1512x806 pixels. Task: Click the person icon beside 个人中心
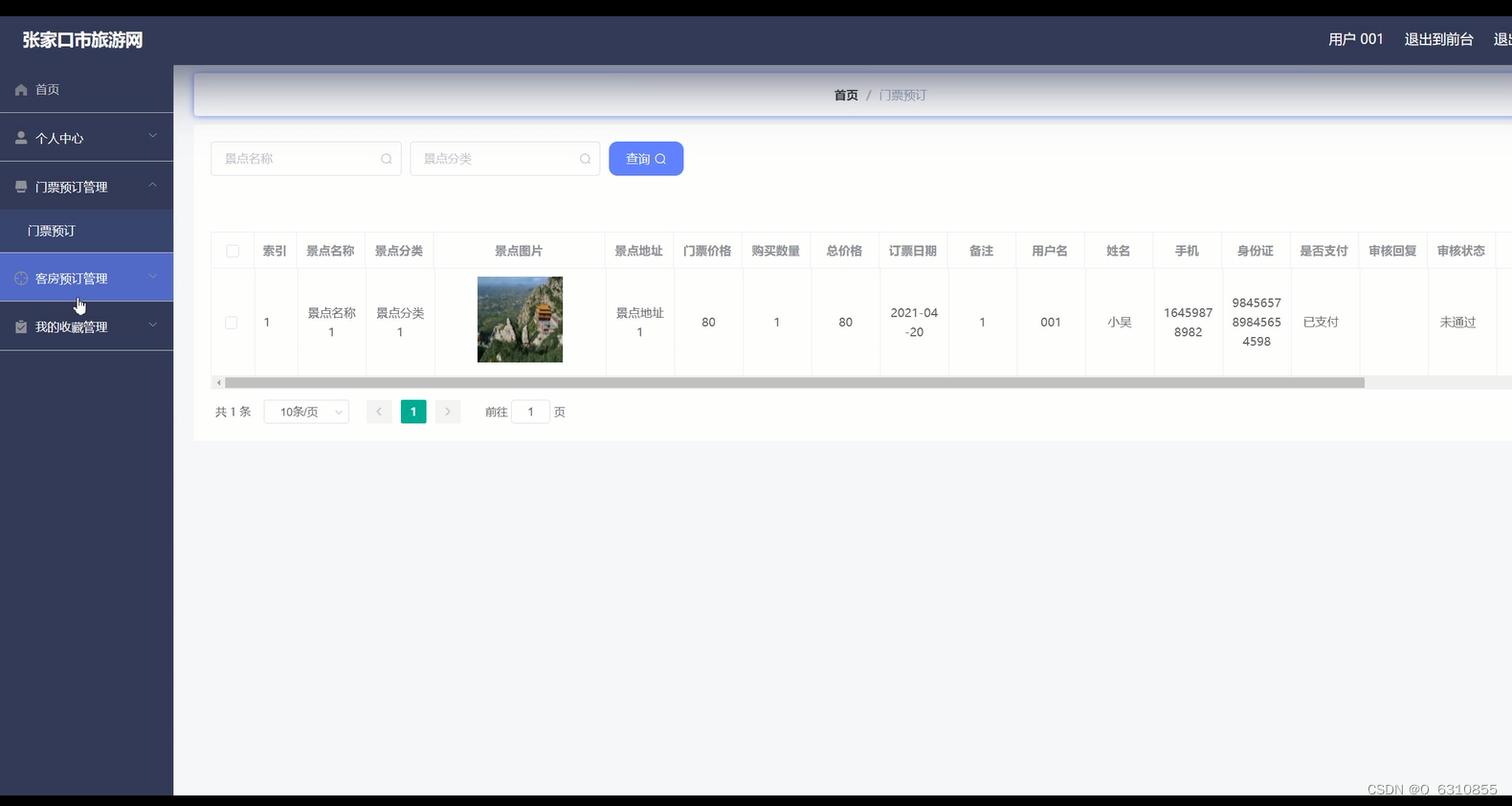21,138
